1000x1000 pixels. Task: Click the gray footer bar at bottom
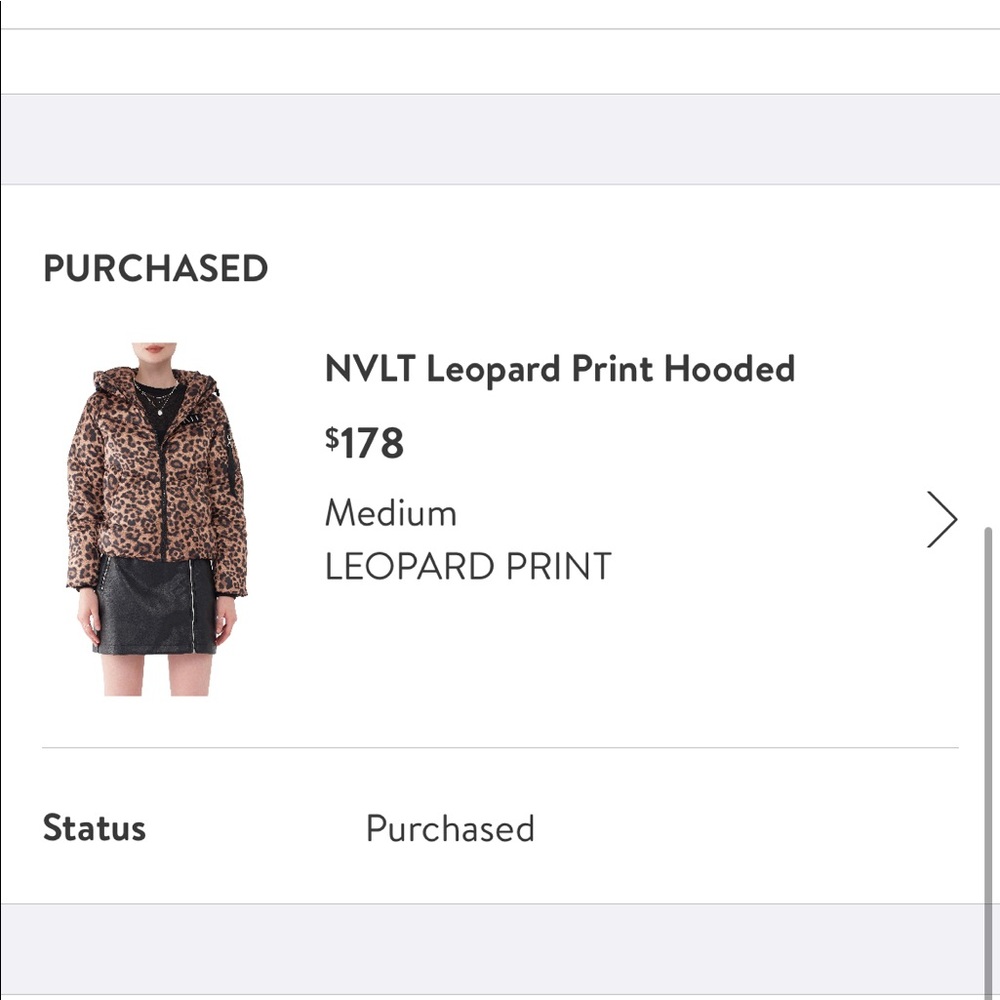[500, 950]
